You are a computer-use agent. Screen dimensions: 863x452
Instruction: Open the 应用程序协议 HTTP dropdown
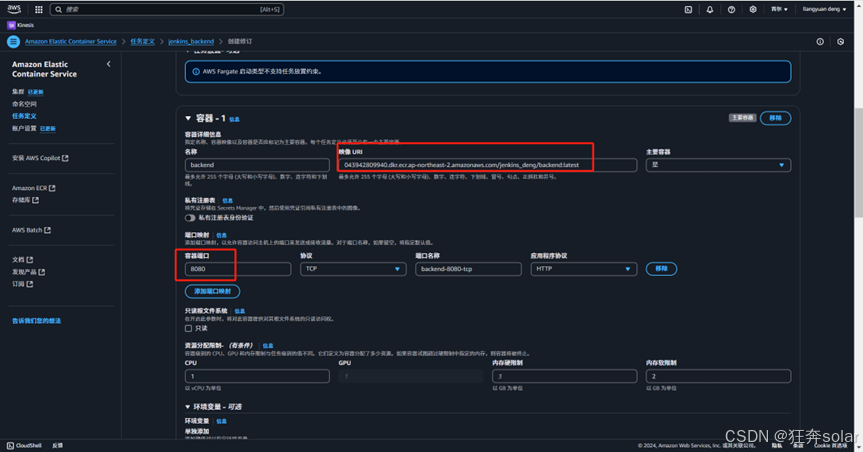click(x=583, y=269)
